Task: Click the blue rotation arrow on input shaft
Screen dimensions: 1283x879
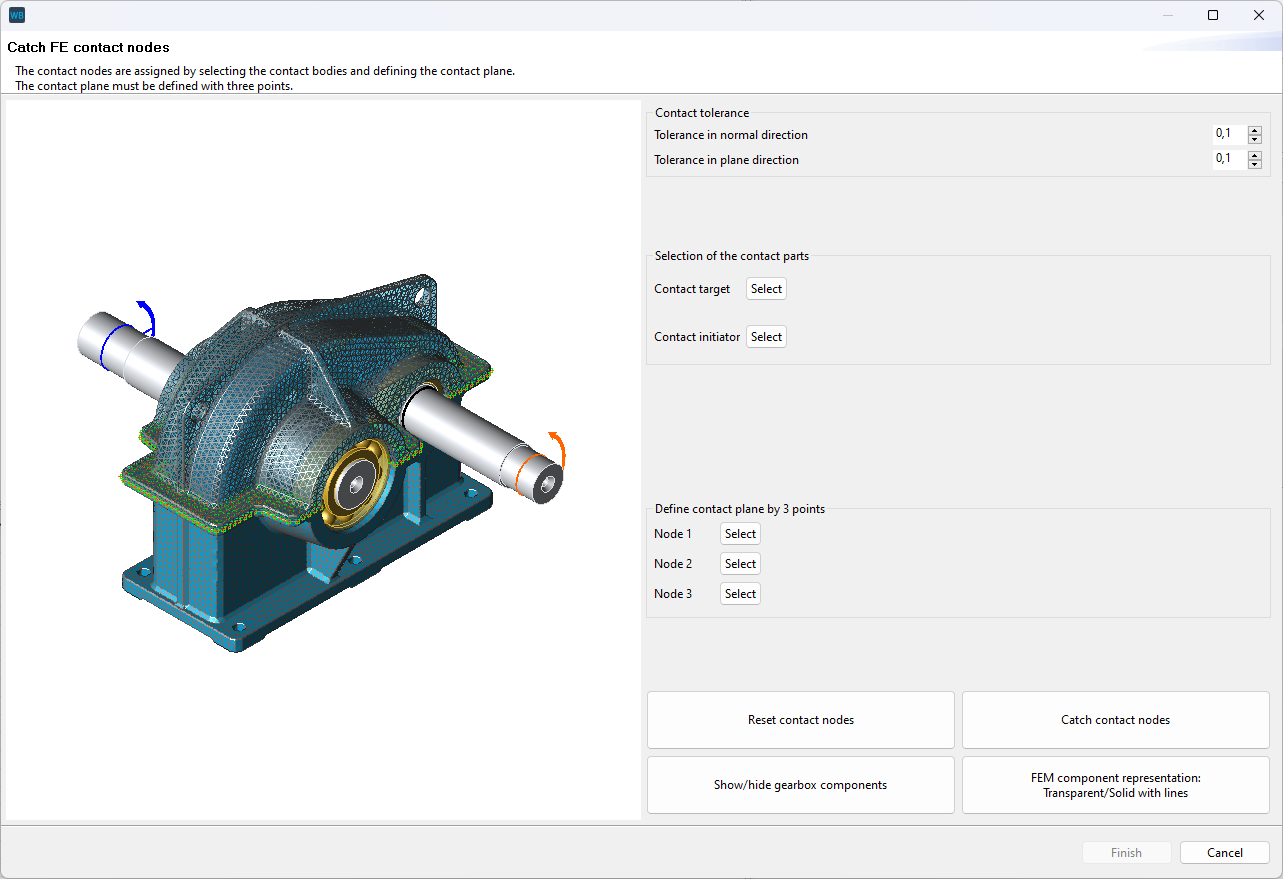Action: (x=148, y=314)
